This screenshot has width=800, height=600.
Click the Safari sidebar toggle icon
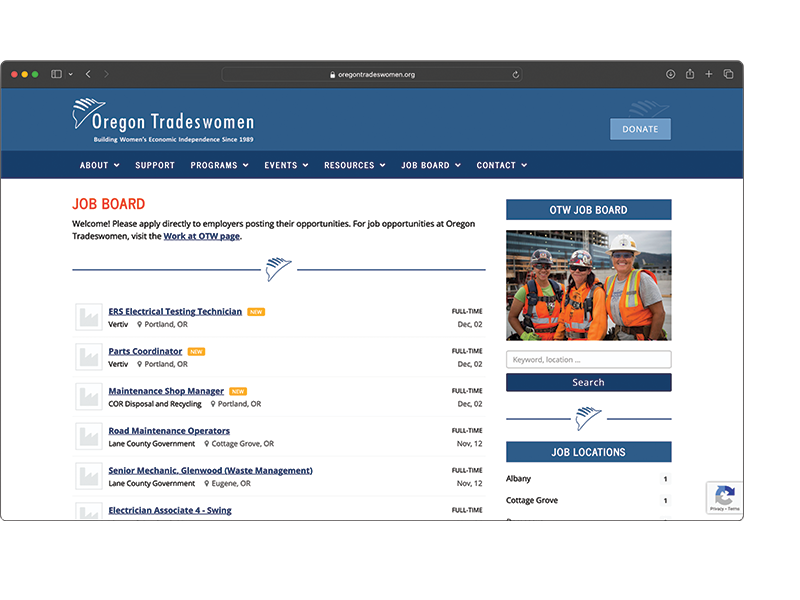[56, 74]
